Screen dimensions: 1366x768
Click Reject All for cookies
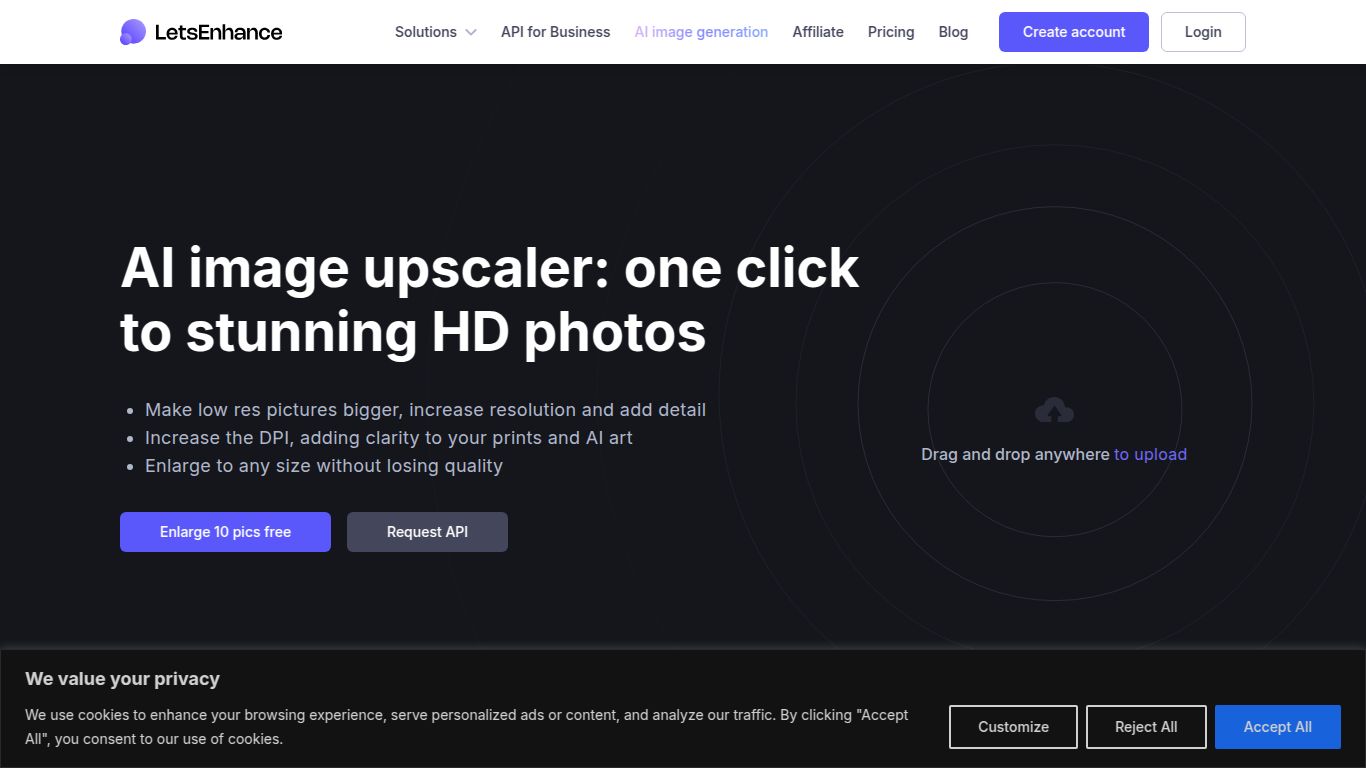(x=1146, y=727)
